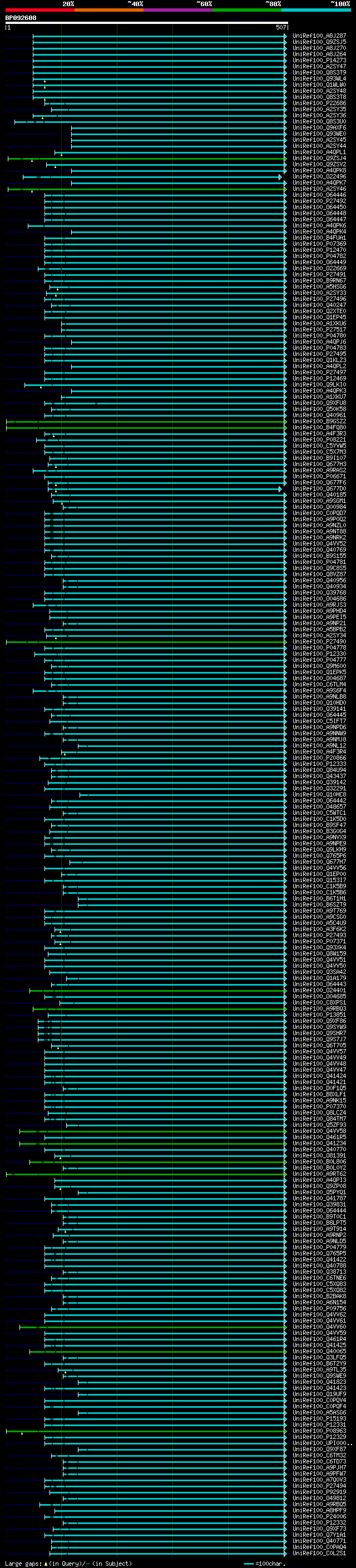
Task: Click green-aligned hit UniRef100_Q9ZSJ4
Action: pos(319,159)
